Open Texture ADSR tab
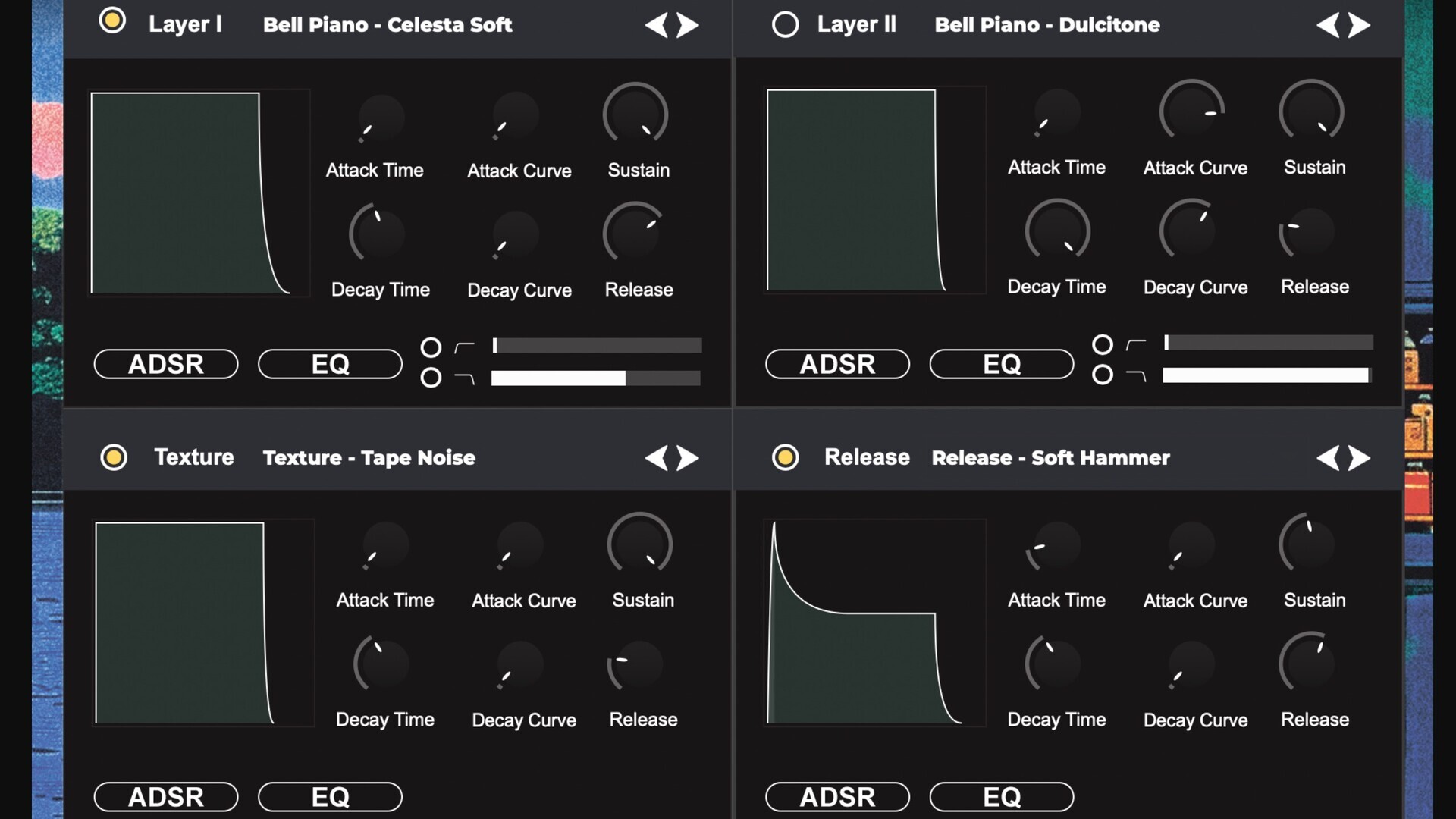1456x819 pixels. click(166, 797)
